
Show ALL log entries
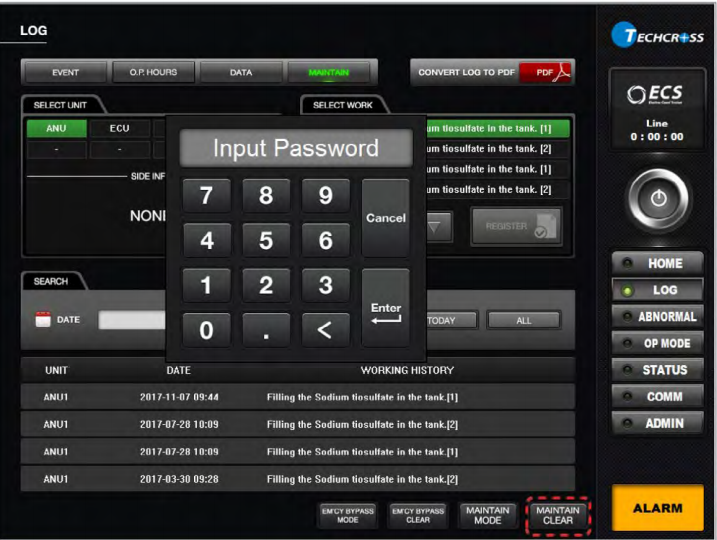[524, 320]
